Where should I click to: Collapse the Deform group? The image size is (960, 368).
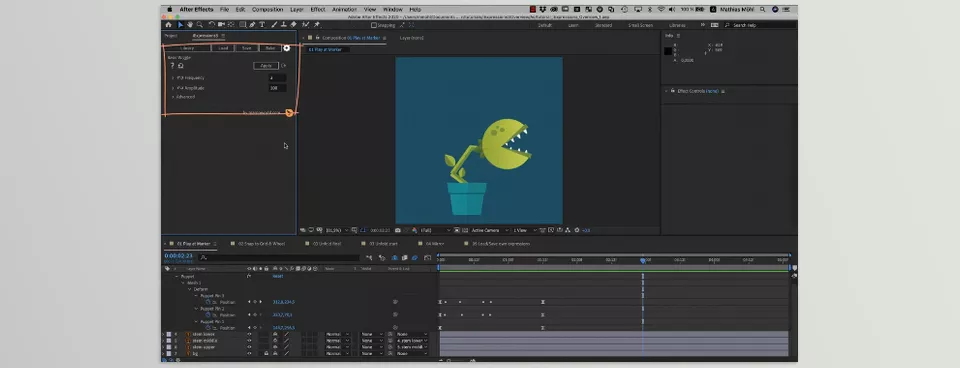pyautogui.click(x=190, y=289)
